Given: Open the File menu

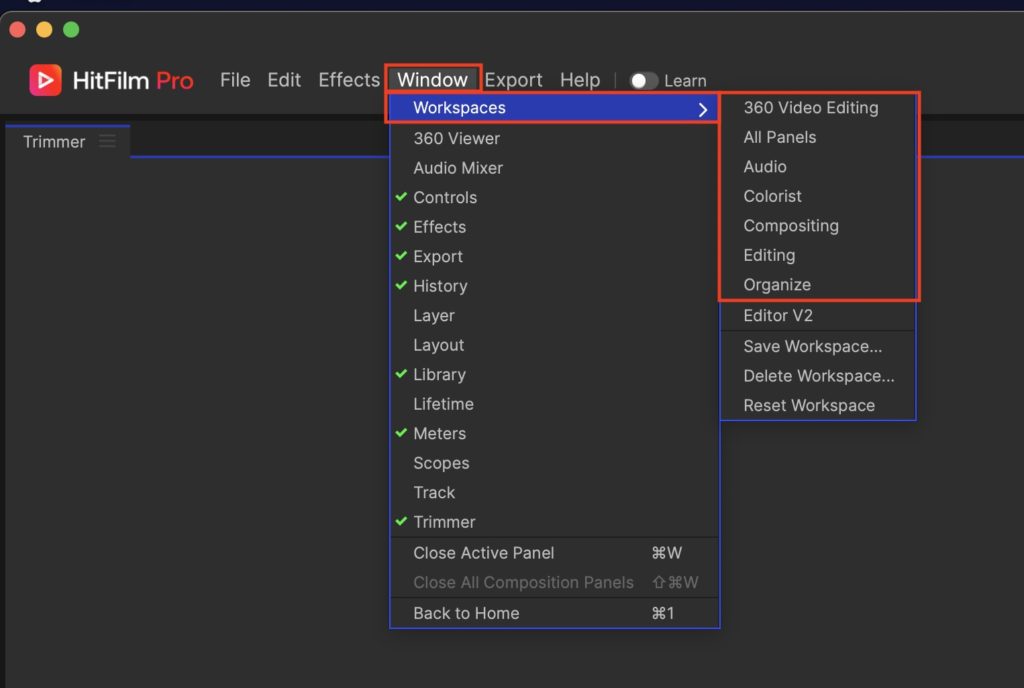Looking at the screenshot, I should tap(235, 80).
